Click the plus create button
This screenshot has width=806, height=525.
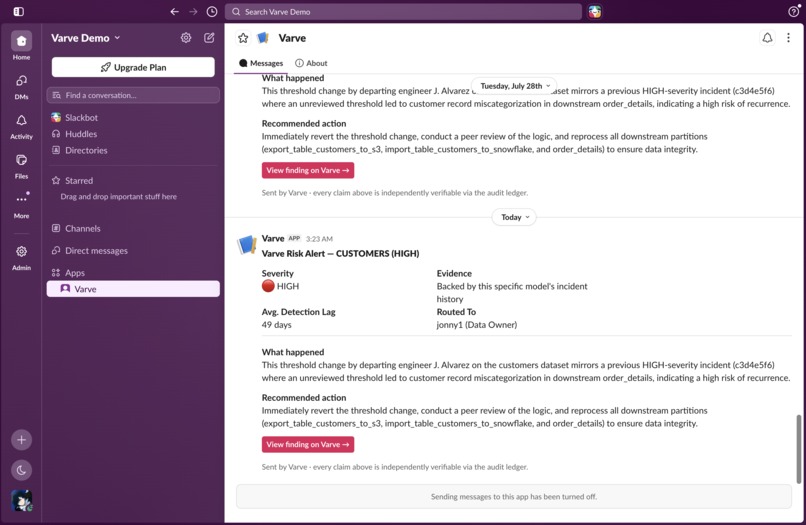point(21,440)
